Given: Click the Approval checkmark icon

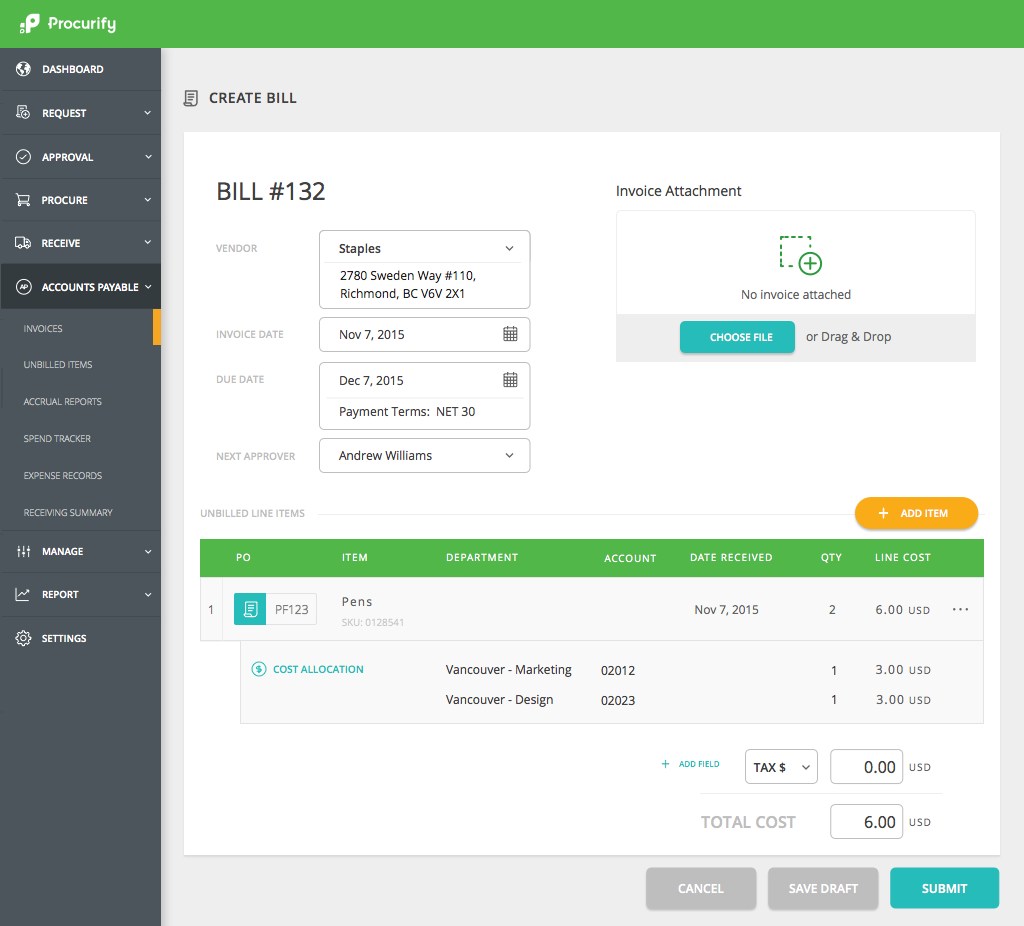Looking at the screenshot, I should [x=24, y=157].
